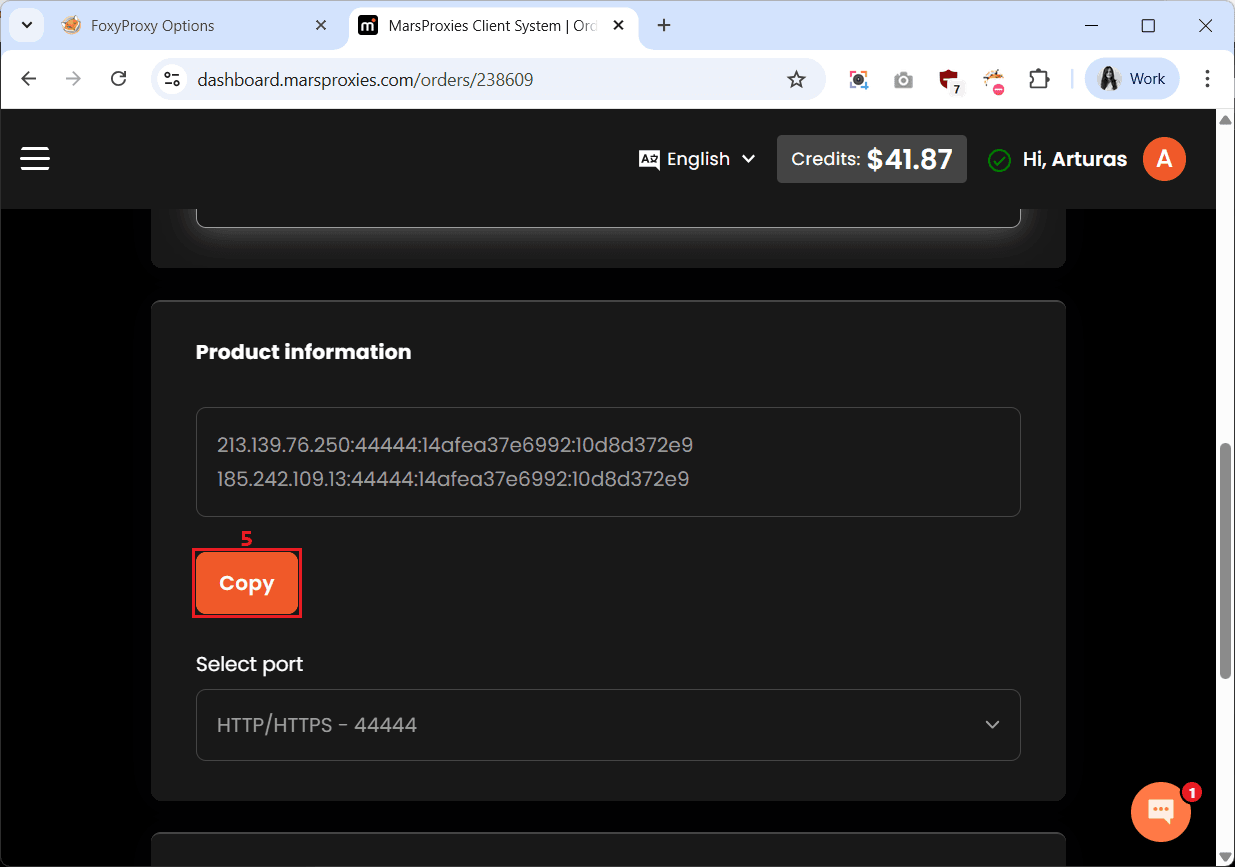Copy the proxy list

click(246, 583)
